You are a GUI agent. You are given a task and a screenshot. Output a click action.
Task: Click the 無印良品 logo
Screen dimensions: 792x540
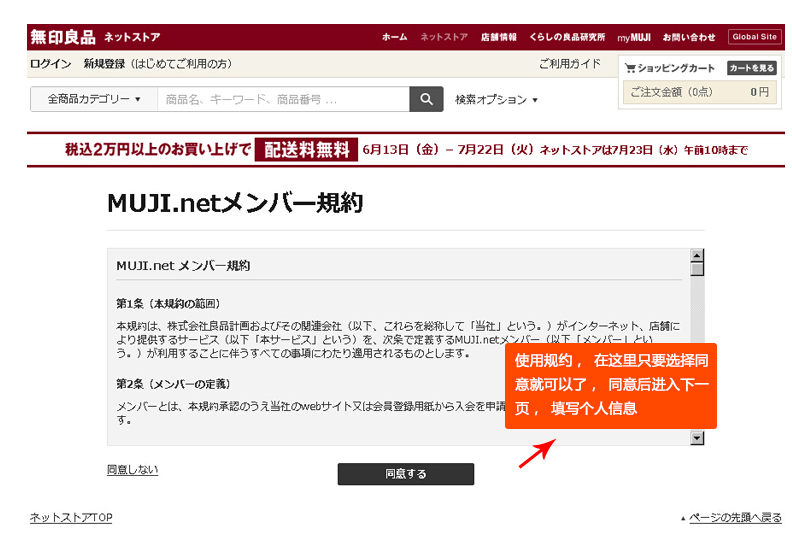63,37
